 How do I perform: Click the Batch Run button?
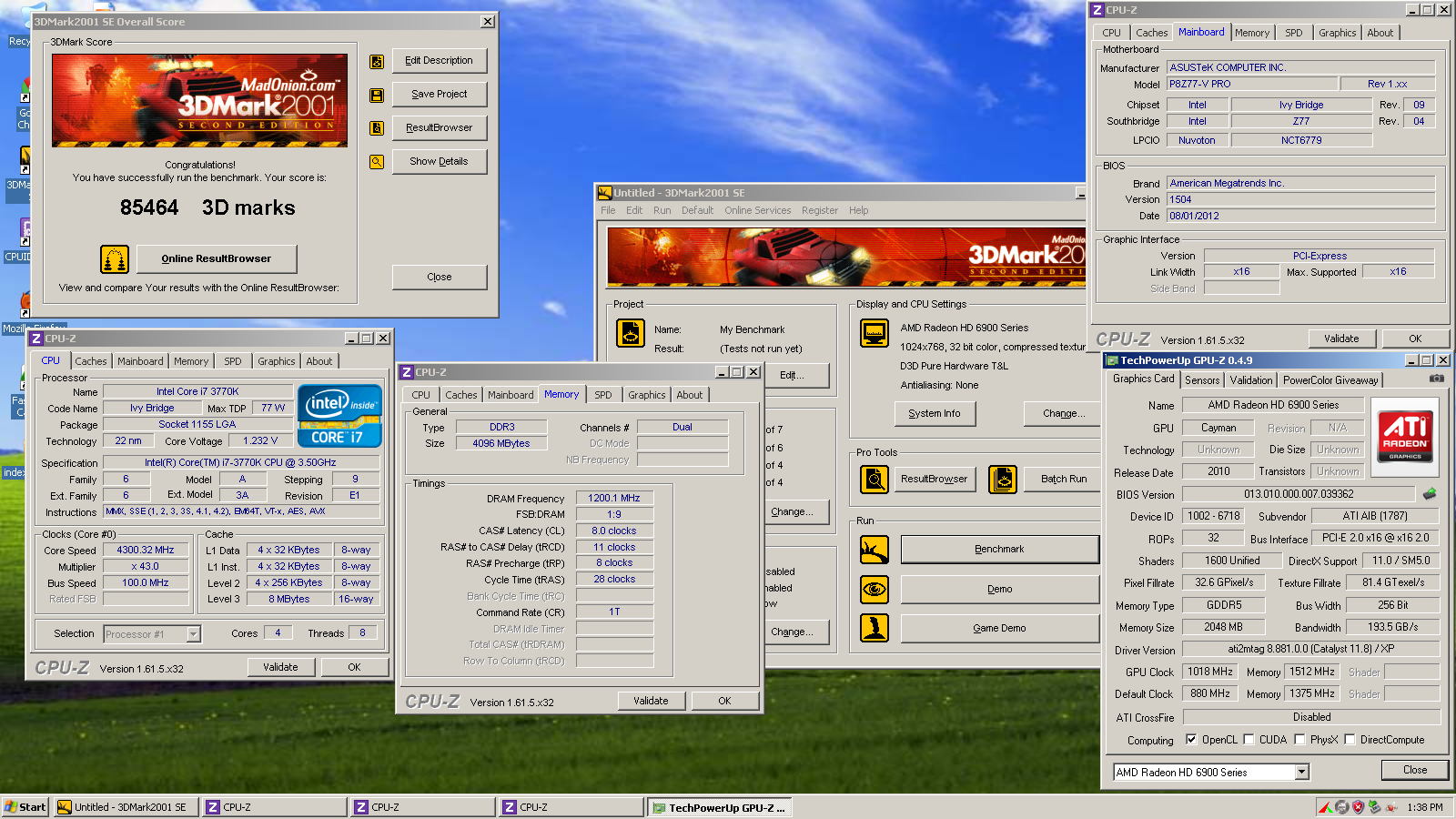tap(1064, 480)
